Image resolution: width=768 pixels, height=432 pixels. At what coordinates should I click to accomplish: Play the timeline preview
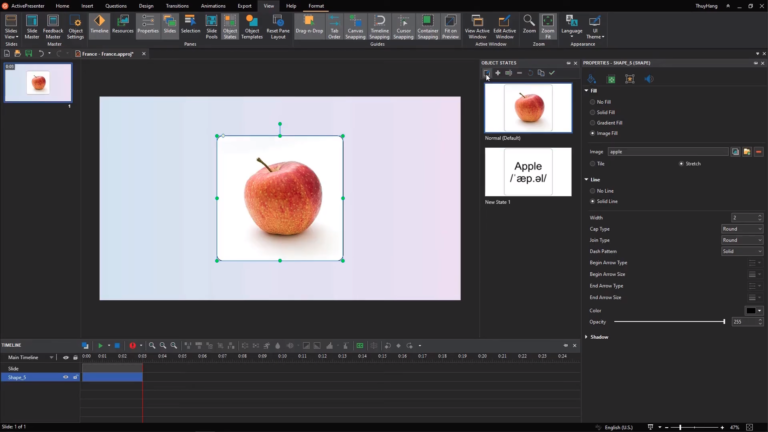pos(100,346)
